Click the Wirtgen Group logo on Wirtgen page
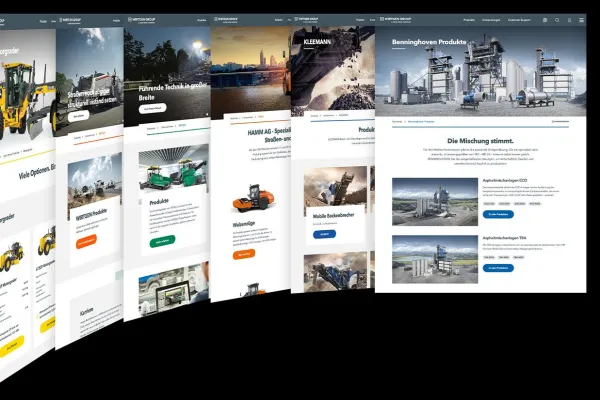This screenshot has width=600, height=400. [x=70, y=21]
